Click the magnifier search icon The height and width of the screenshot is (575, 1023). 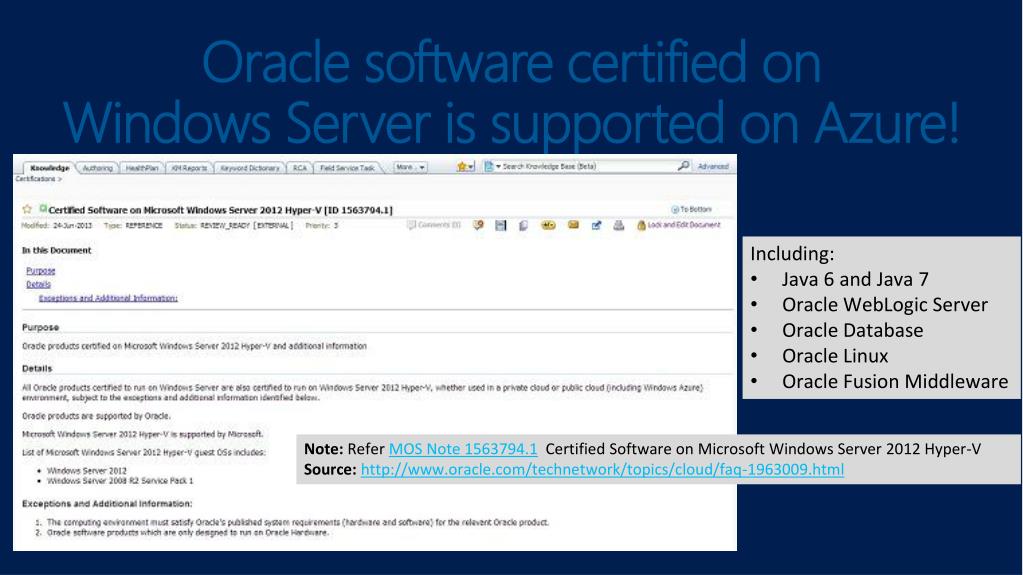tap(682, 166)
